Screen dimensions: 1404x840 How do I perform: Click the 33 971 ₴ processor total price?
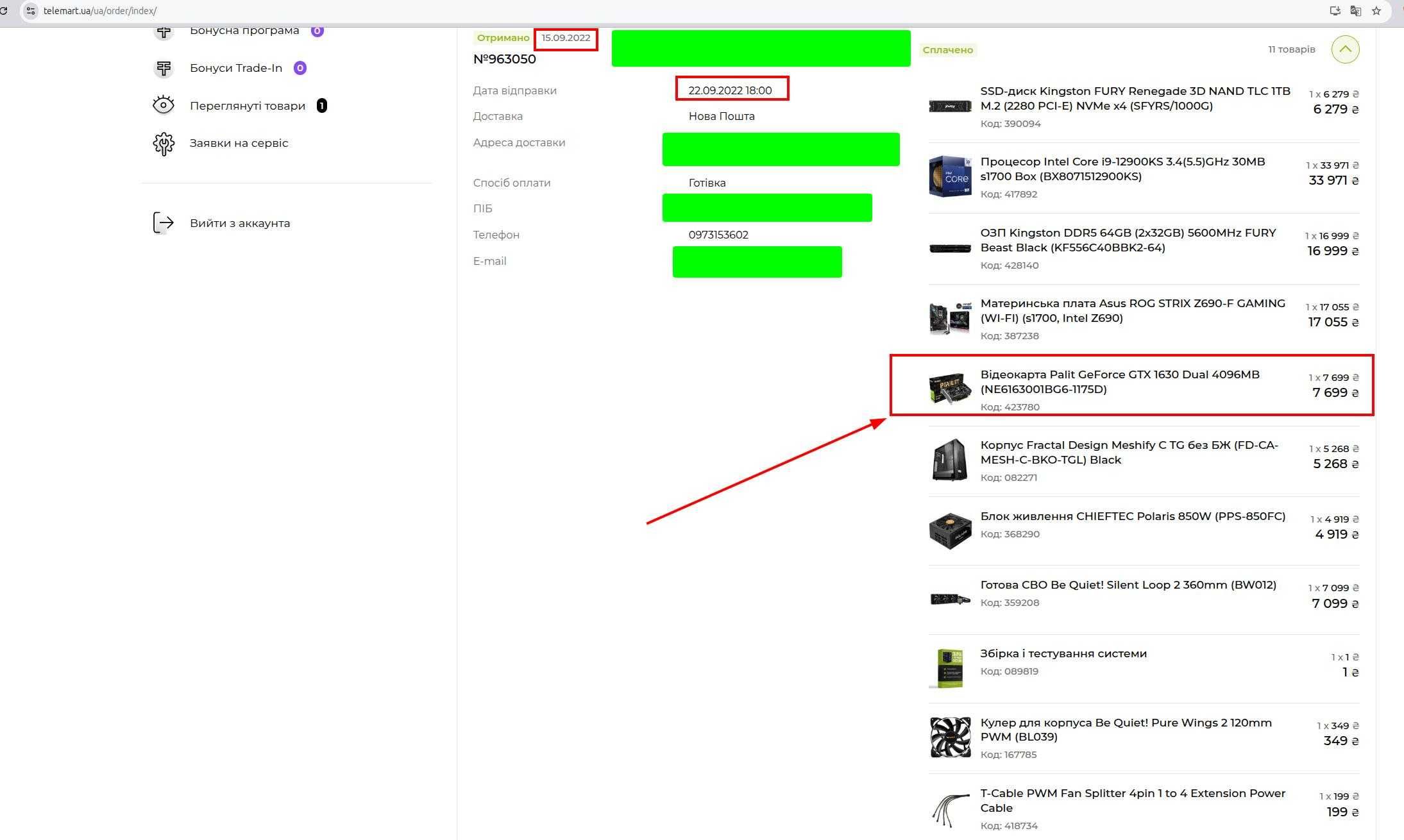pyautogui.click(x=1333, y=180)
